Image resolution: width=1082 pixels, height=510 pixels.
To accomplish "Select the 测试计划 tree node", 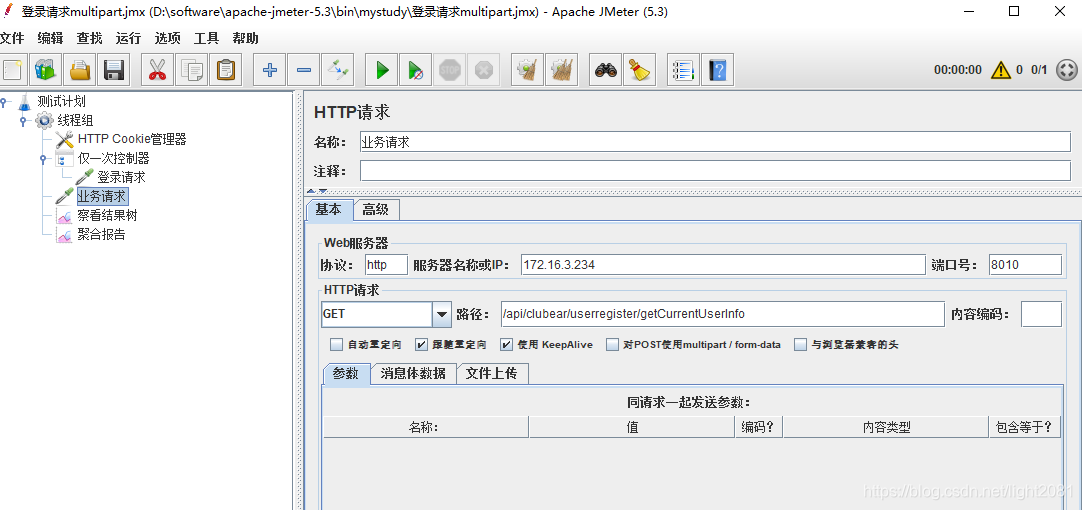I will point(61,101).
